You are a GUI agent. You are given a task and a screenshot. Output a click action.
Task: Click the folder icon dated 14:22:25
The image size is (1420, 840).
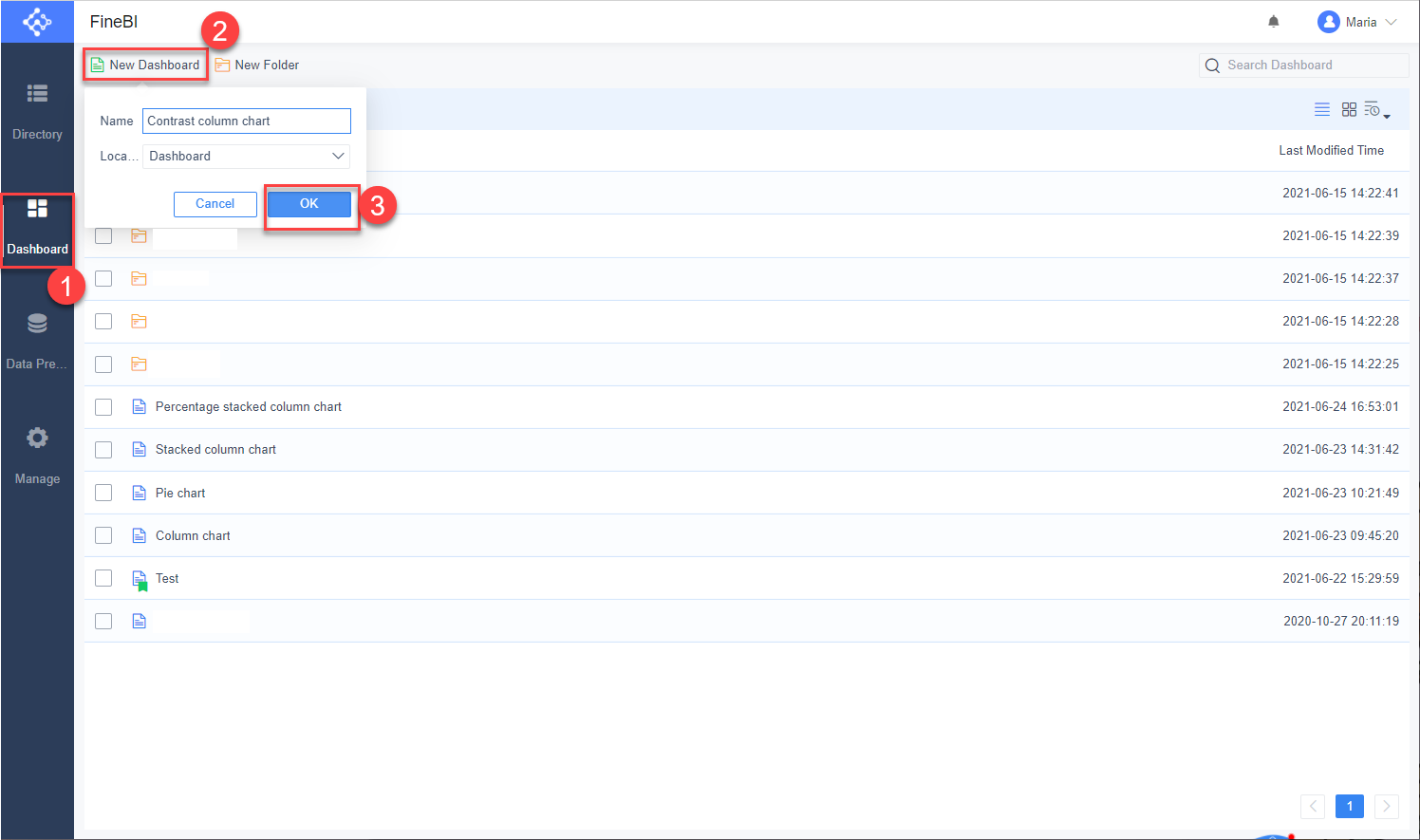[139, 364]
